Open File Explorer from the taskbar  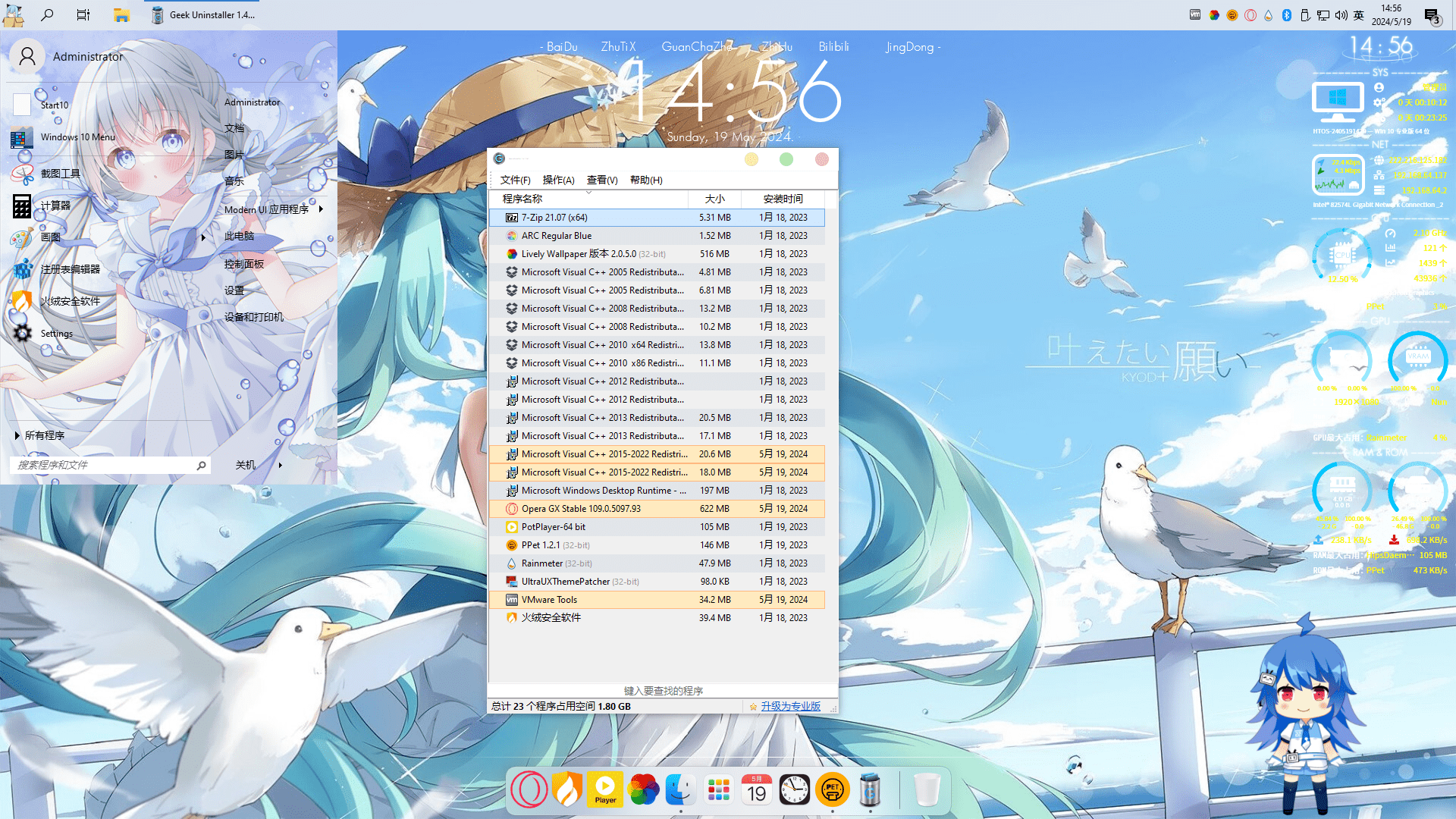[x=121, y=14]
